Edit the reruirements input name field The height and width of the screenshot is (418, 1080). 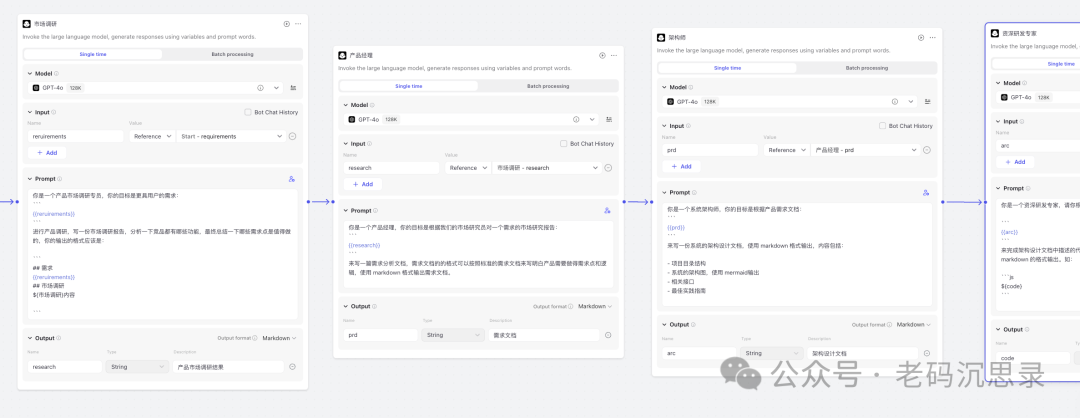(x=76, y=136)
